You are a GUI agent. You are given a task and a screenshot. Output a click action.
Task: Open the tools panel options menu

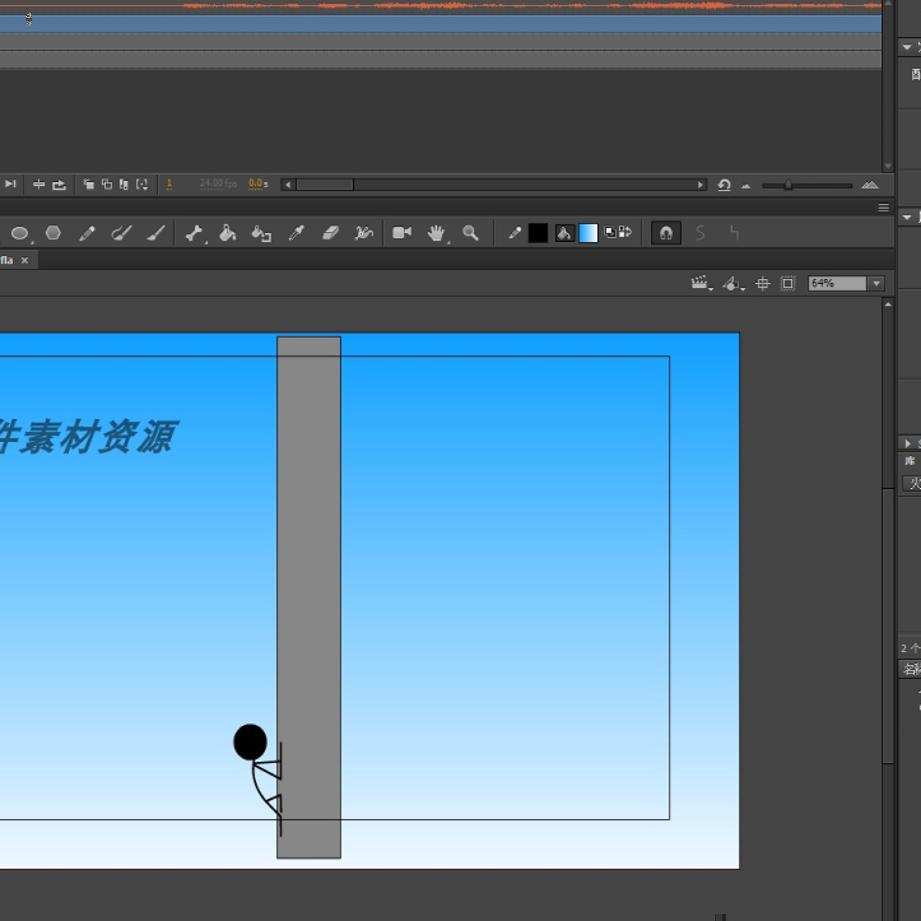[x=883, y=207]
